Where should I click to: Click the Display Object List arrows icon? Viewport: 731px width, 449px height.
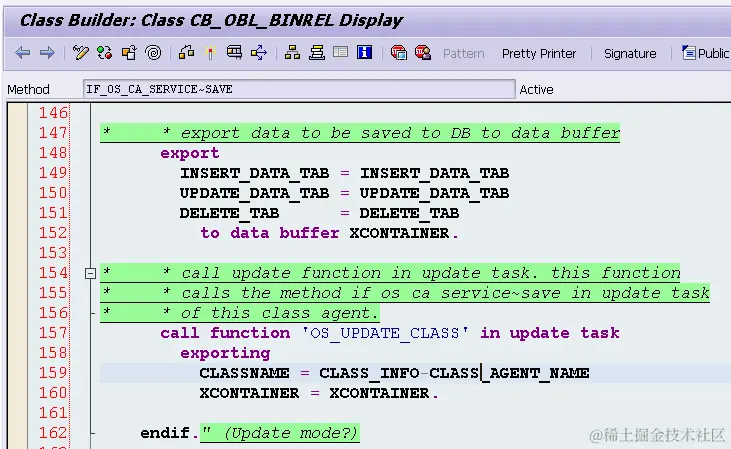coord(259,53)
